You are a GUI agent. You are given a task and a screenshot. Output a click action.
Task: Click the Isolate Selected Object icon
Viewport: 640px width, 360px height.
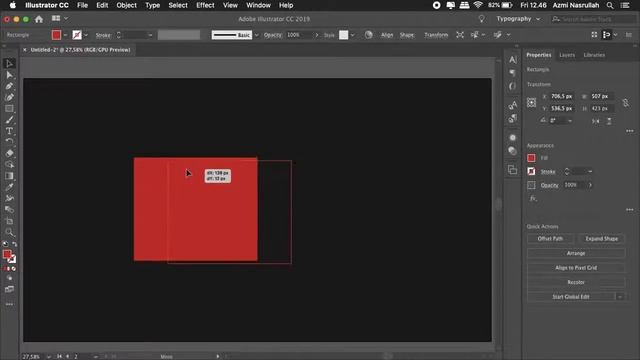(460, 35)
